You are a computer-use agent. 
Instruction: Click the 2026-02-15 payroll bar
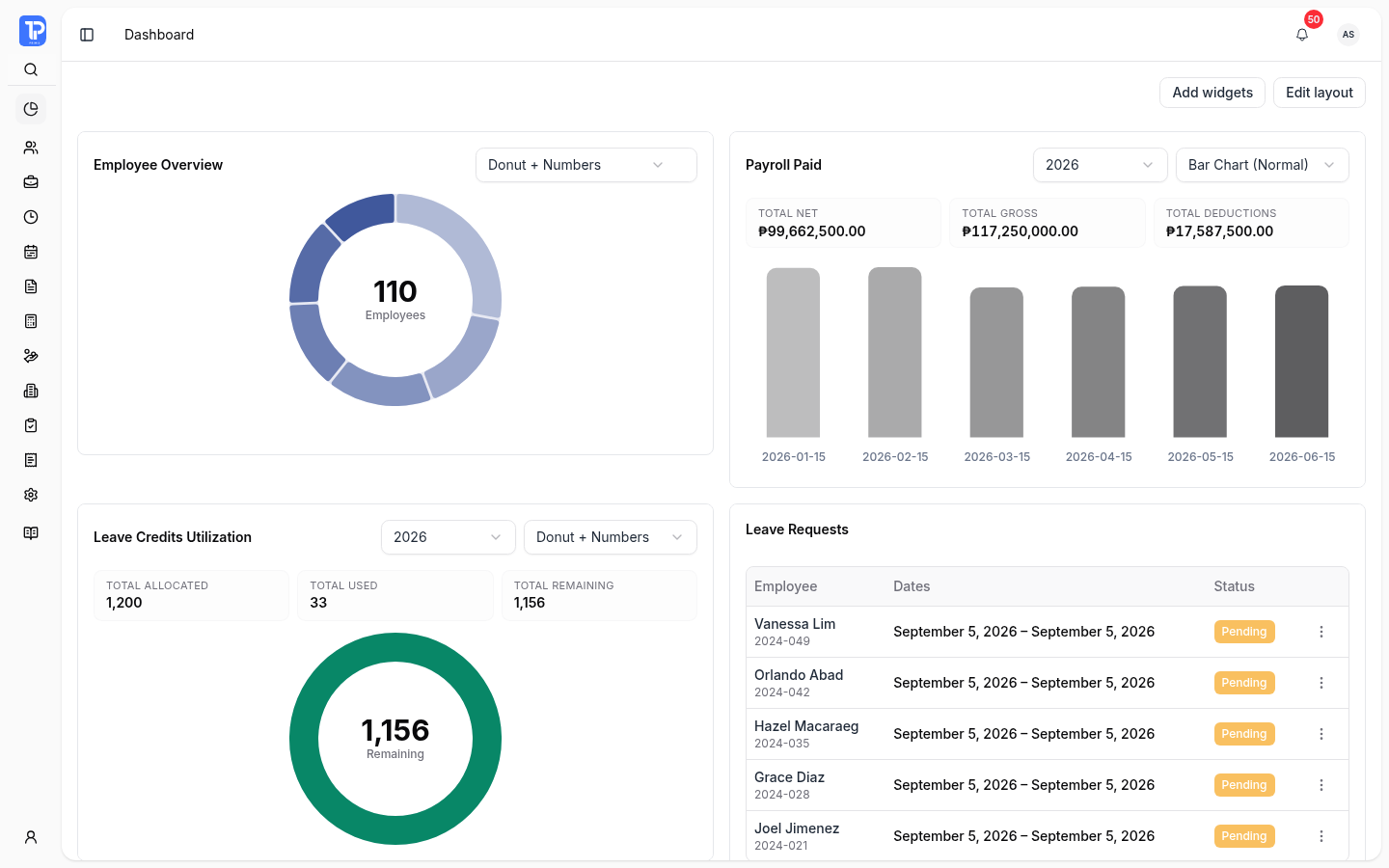point(895,352)
